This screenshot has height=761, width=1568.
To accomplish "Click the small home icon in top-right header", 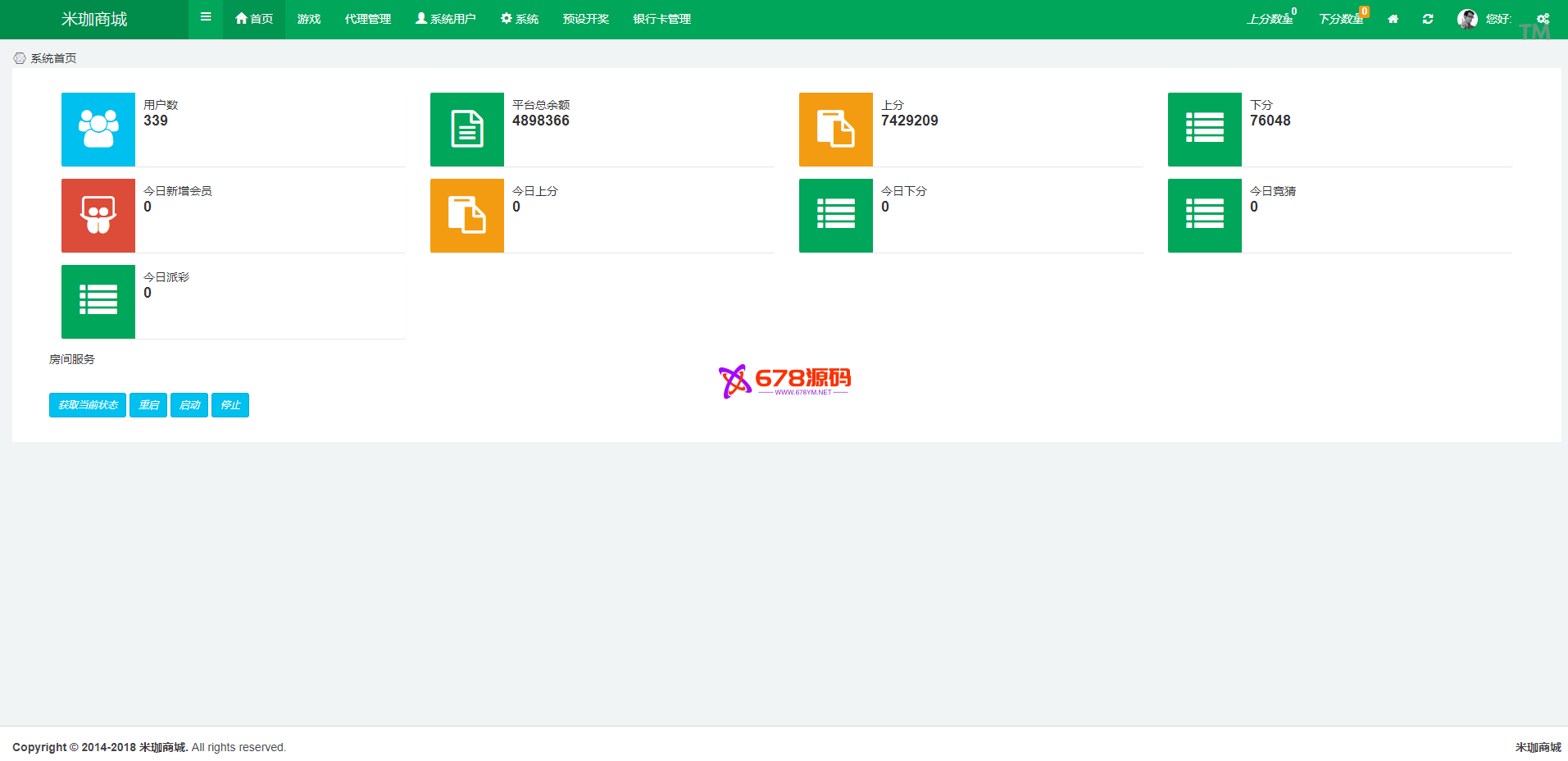I will tap(1393, 19).
